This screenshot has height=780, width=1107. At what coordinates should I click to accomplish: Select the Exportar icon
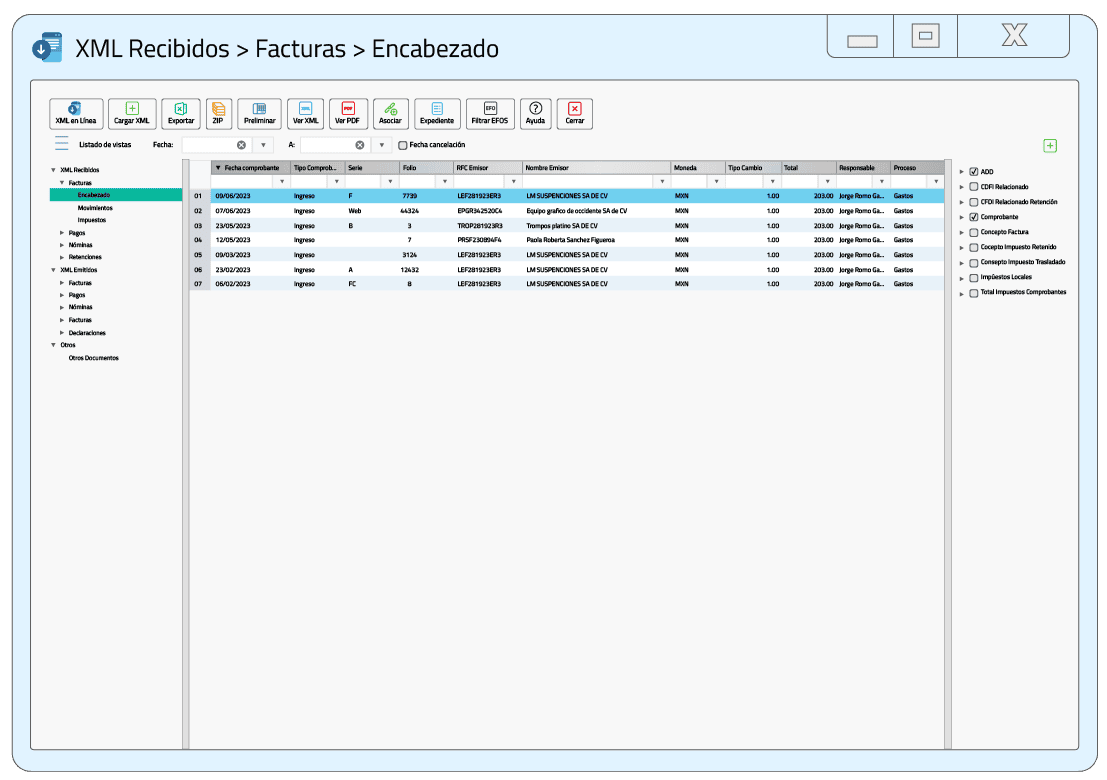click(180, 113)
